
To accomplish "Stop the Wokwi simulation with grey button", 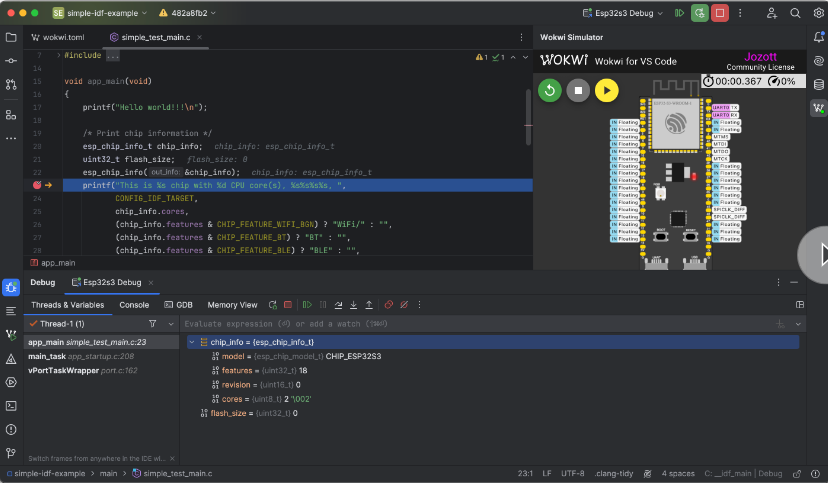I will pyautogui.click(x=577, y=91).
